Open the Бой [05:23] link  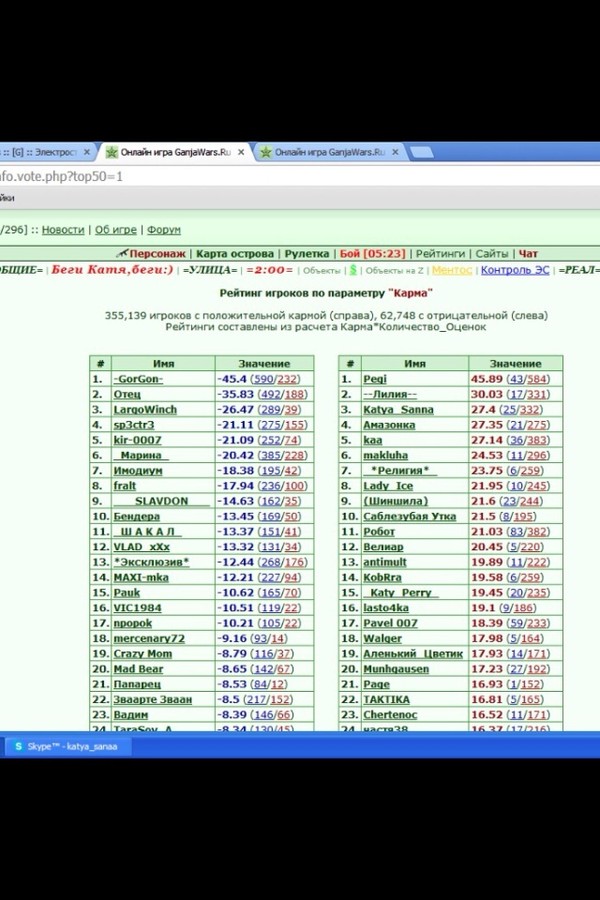372,253
